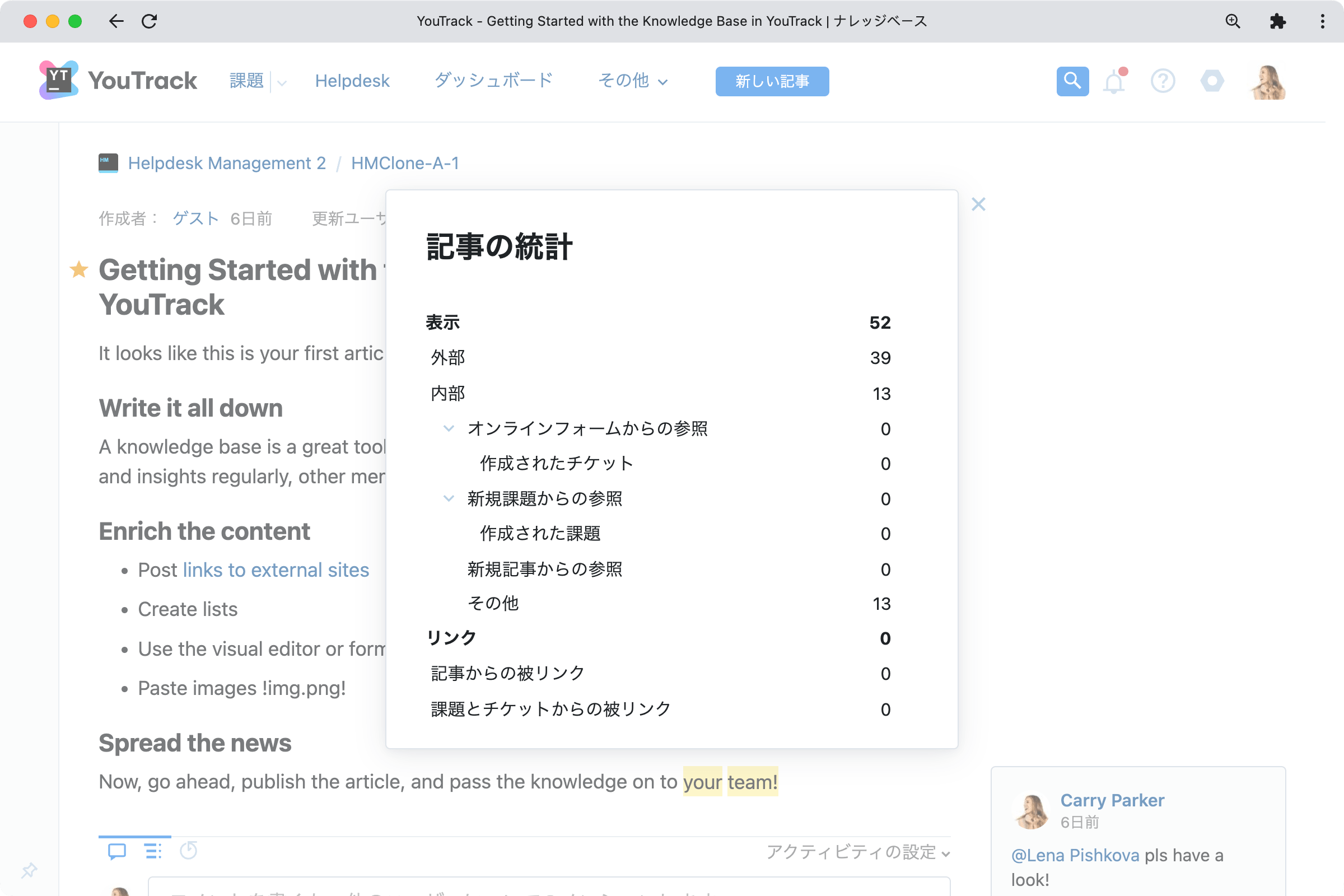The height and width of the screenshot is (896, 1344).
Task: Open the アクティビティの設定 dropdown
Action: [x=857, y=852]
